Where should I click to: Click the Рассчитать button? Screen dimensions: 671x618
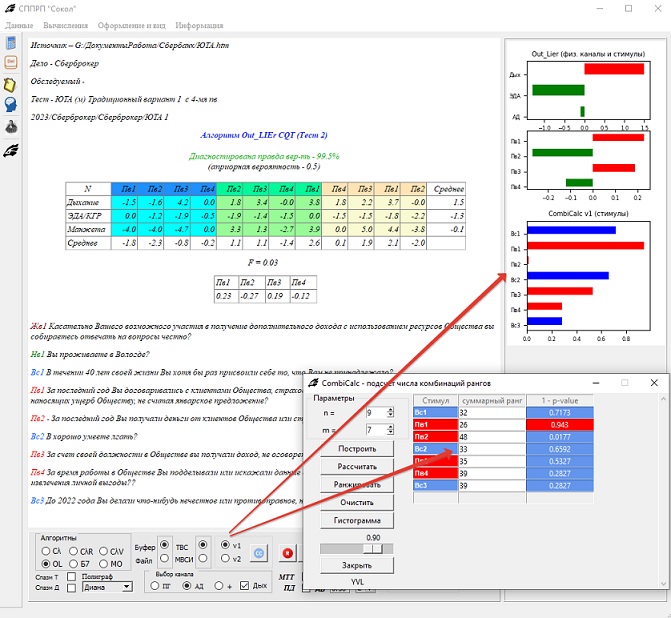[357, 466]
